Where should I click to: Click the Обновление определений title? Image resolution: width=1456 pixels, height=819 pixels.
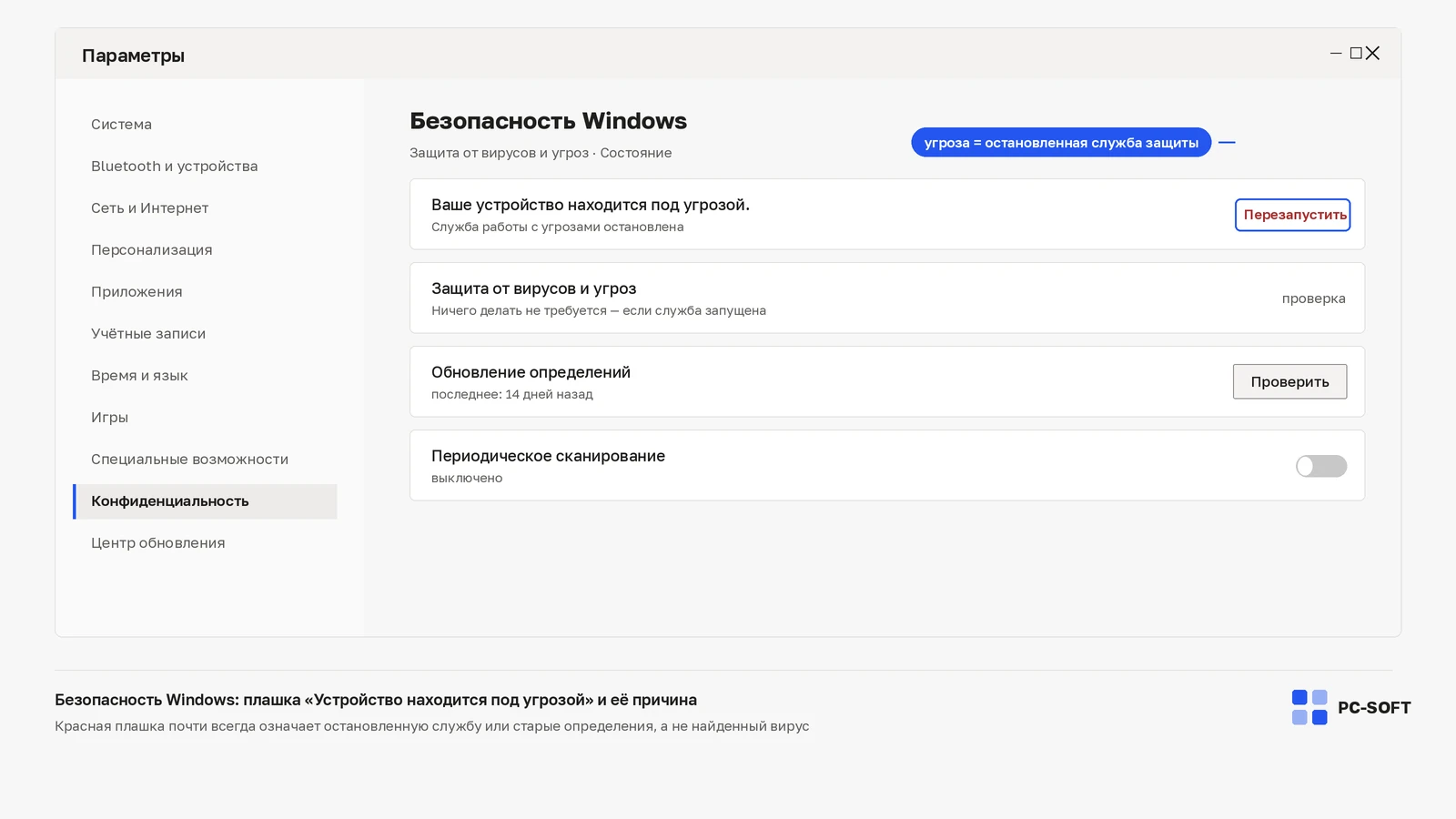(531, 372)
